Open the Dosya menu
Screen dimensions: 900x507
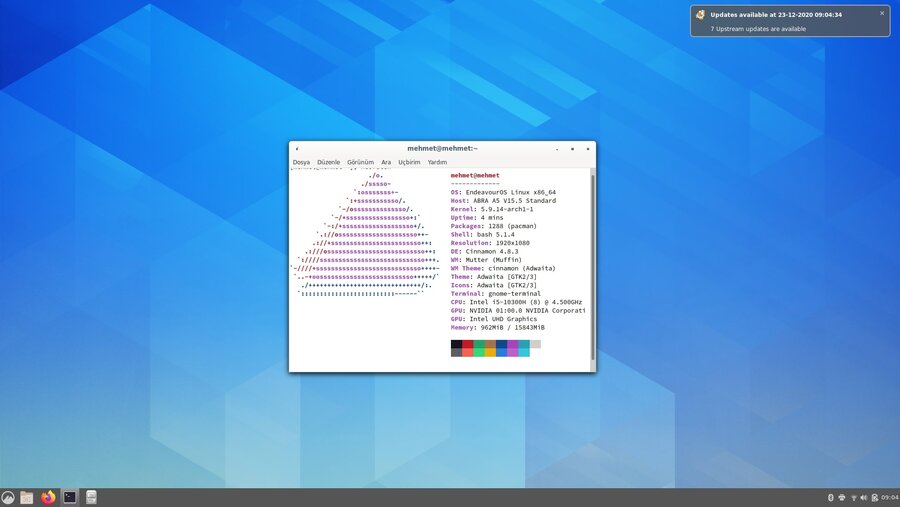pos(301,162)
